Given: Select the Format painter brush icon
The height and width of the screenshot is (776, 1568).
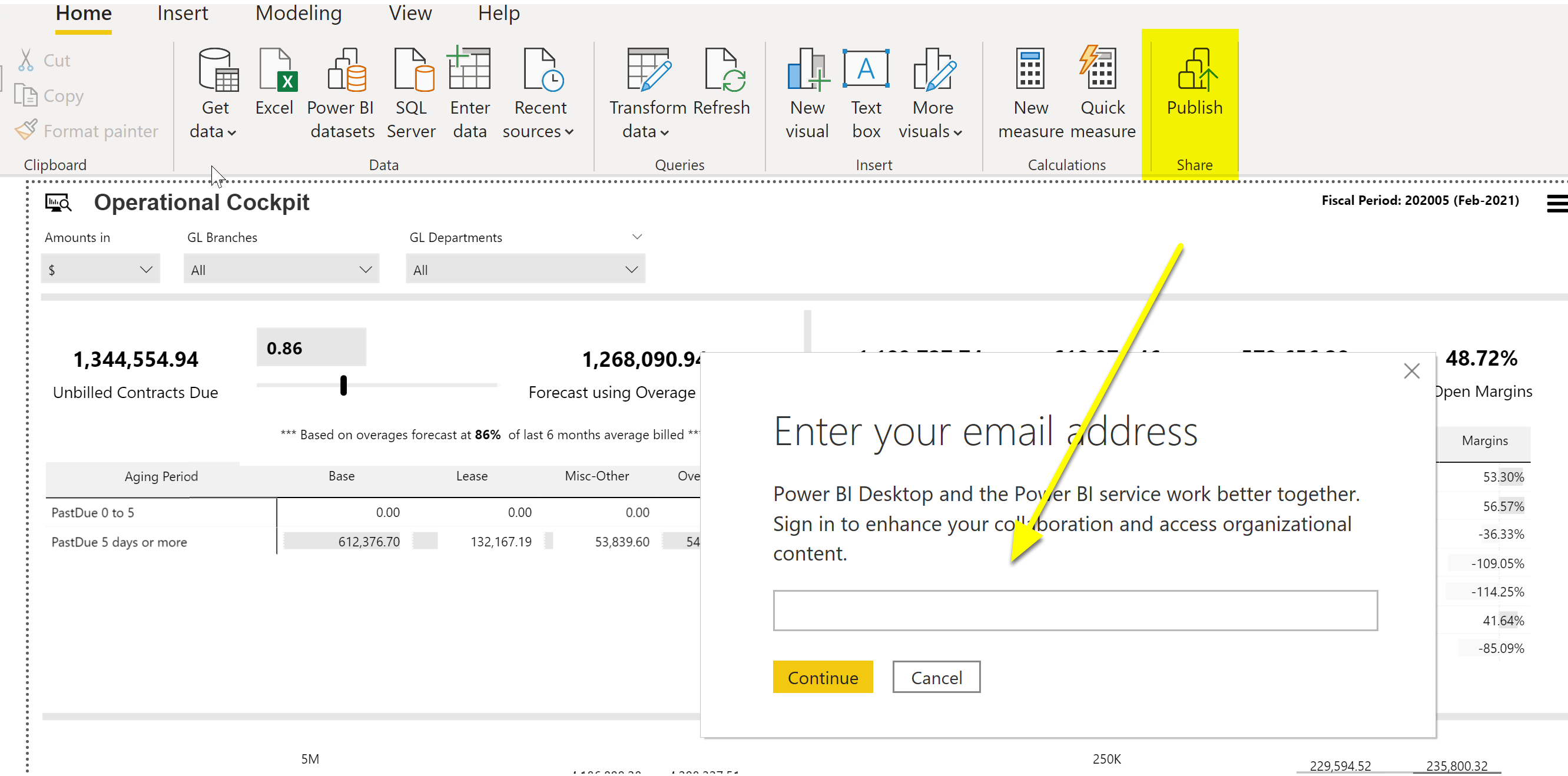Looking at the screenshot, I should tap(26, 130).
